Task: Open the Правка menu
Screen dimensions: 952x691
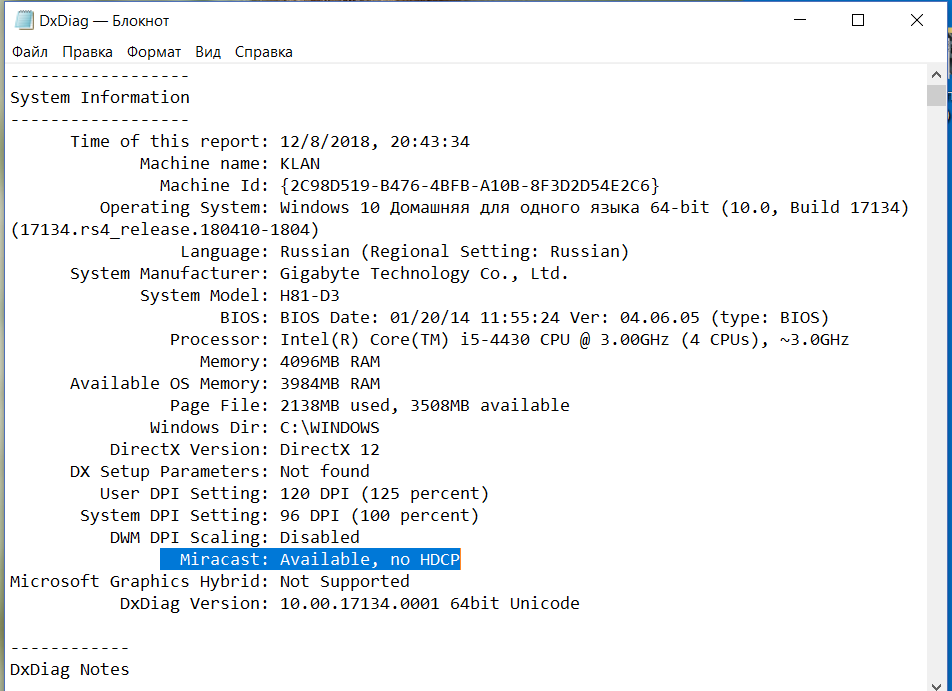Action: pyautogui.click(x=87, y=52)
